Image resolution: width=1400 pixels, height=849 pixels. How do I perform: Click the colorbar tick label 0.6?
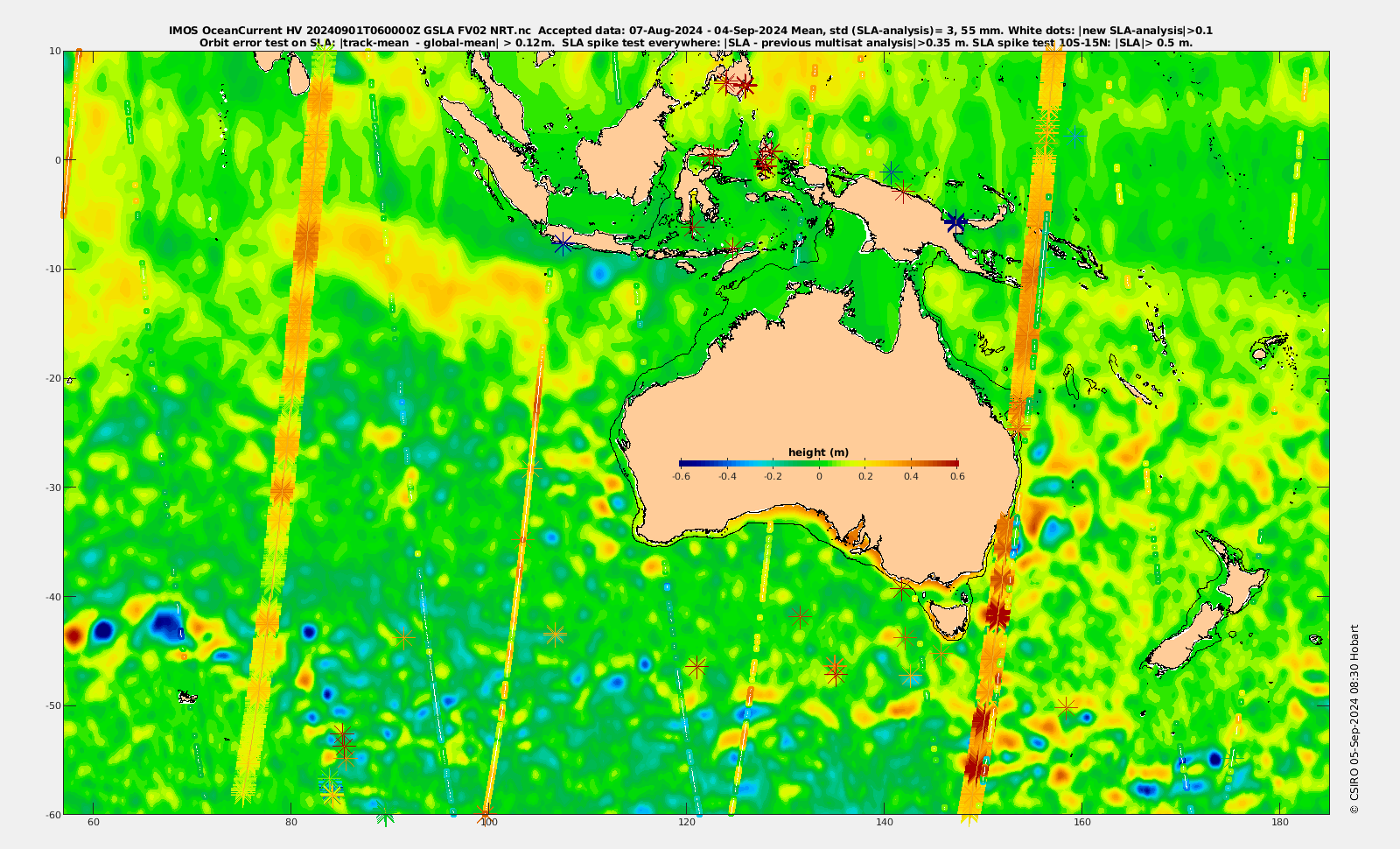point(957,476)
